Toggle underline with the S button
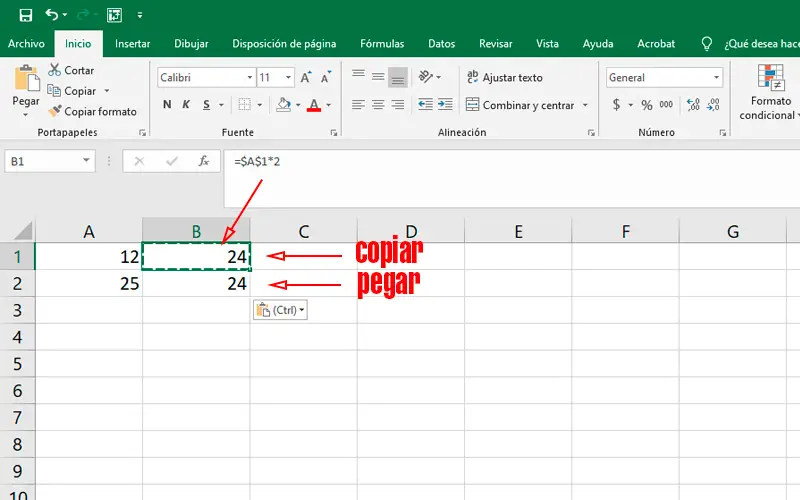Screen dimensions: 800x500 pyautogui.click(x=206, y=105)
